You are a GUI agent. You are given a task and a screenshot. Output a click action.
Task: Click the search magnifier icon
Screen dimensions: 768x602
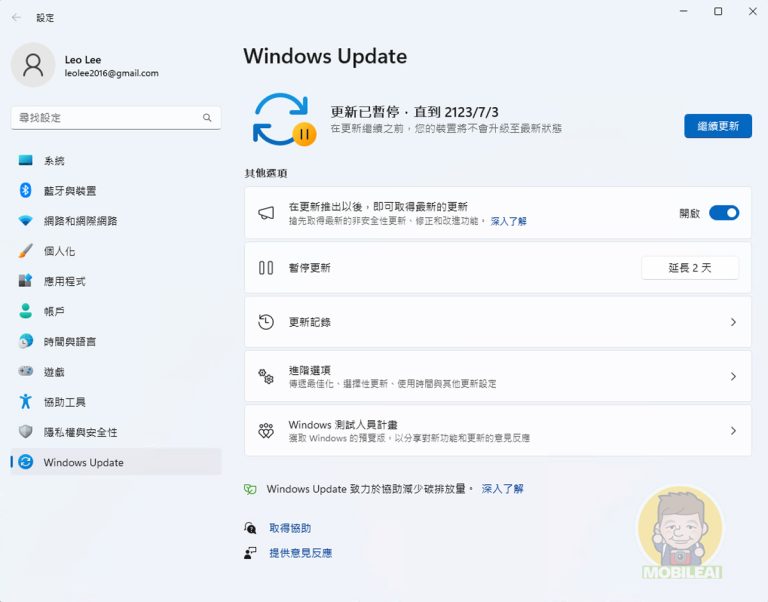tap(207, 118)
